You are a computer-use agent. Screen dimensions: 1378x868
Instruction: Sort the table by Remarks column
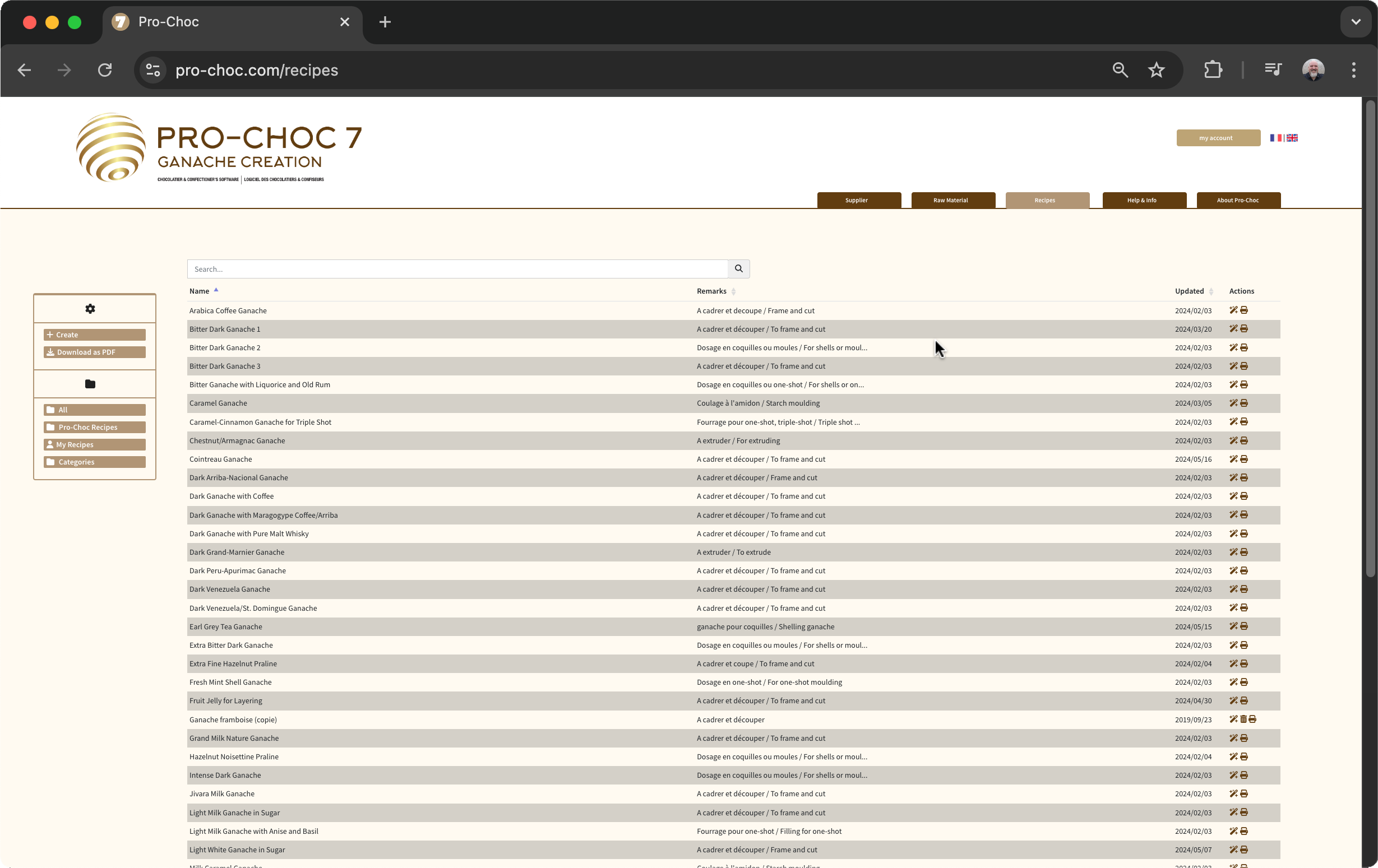[712, 291]
